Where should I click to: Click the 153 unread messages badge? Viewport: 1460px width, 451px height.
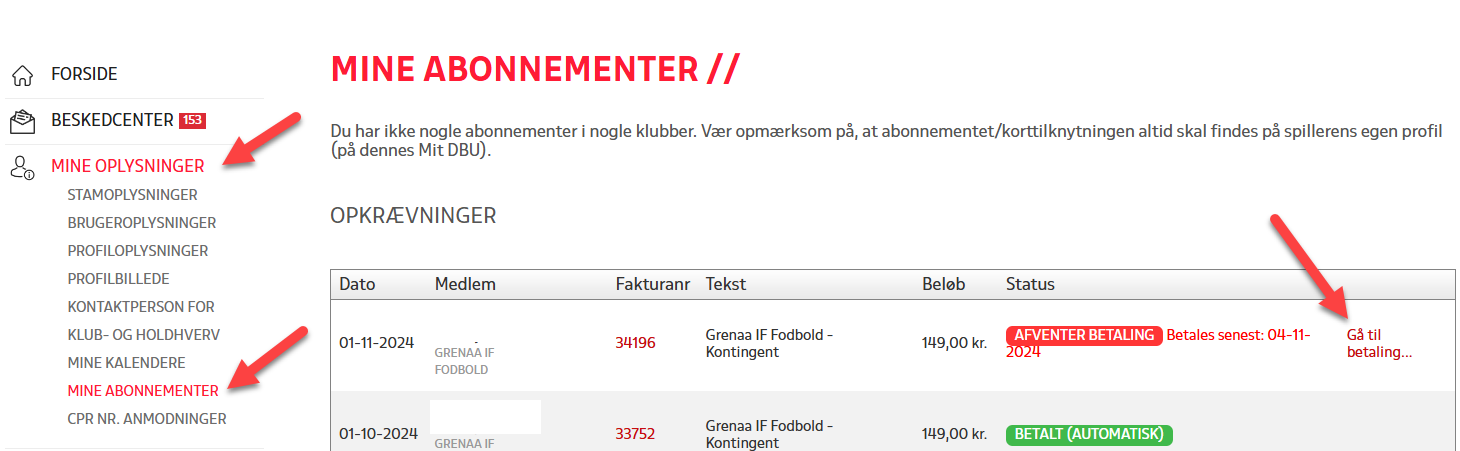pos(192,121)
